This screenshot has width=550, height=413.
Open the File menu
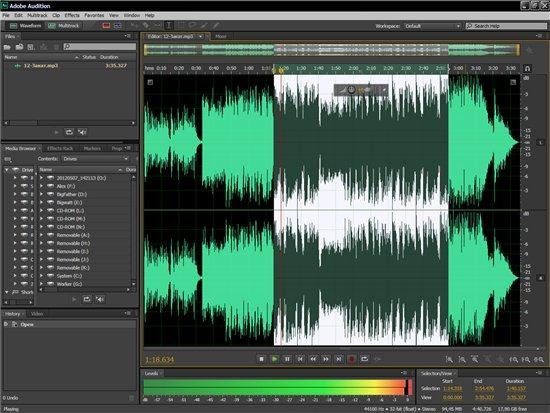pos(6,15)
